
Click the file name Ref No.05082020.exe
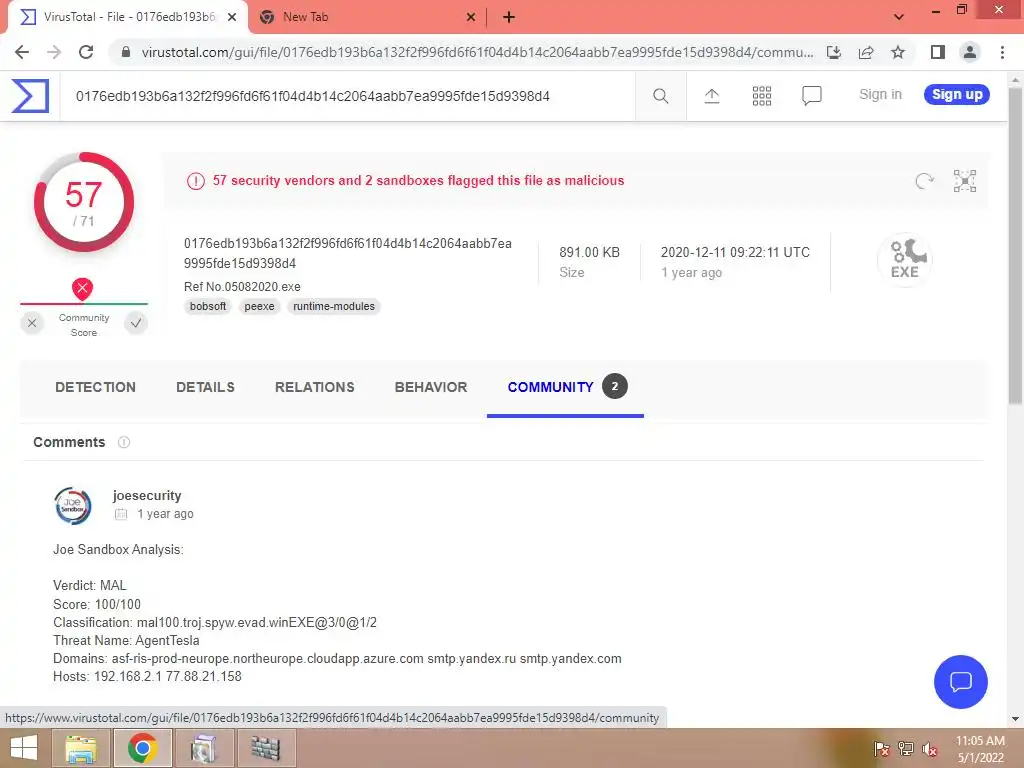pyautogui.click(x=242, y=287)
